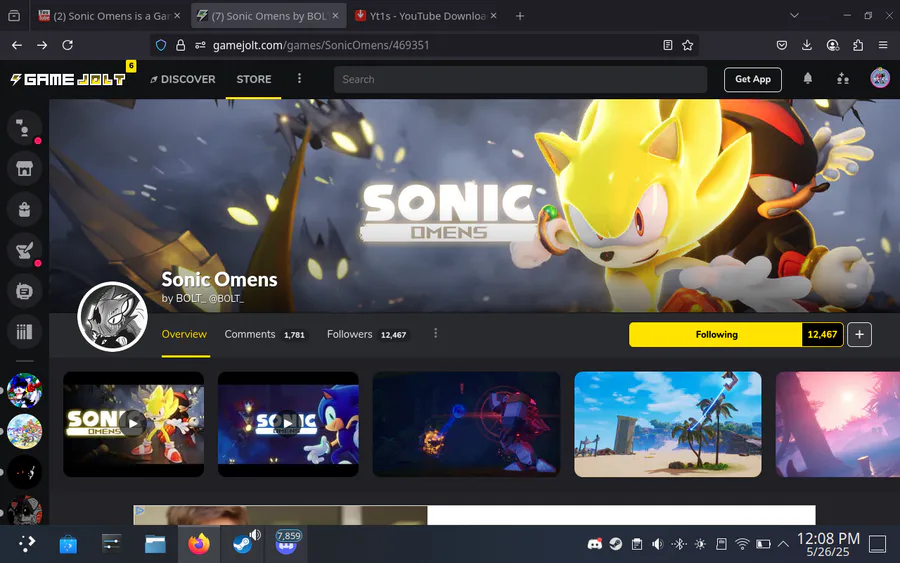
Task: Open the application launcher in taskbar
Action: pyautogui.click(x=25, y=543)
